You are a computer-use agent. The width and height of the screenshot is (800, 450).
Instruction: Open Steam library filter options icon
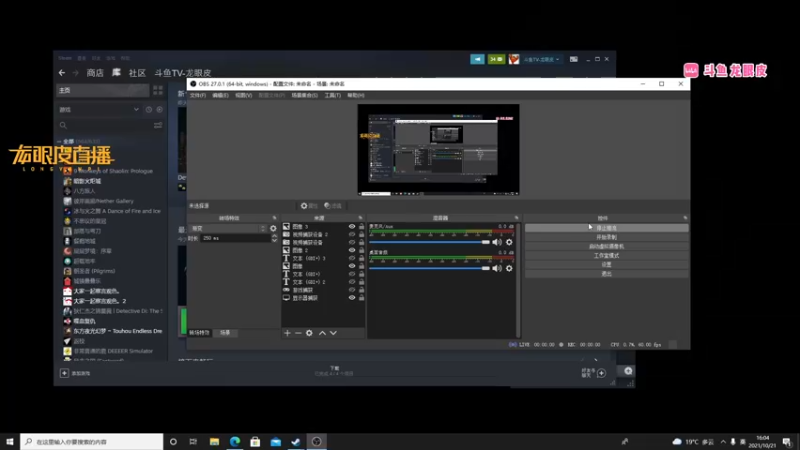(x=158, y=126)
